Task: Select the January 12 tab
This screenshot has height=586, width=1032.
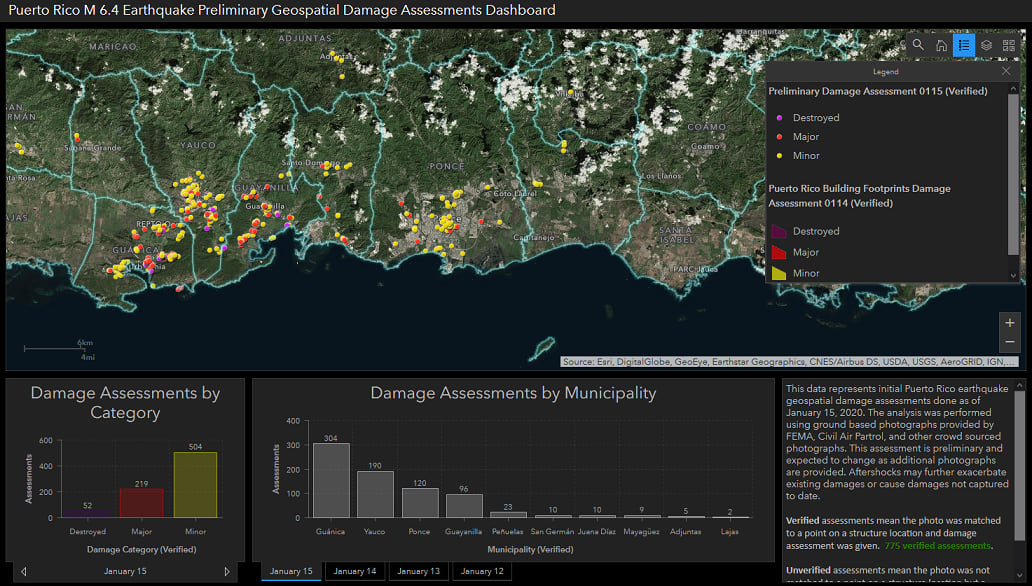Action: pyautogui.click(x=482, y=571)
